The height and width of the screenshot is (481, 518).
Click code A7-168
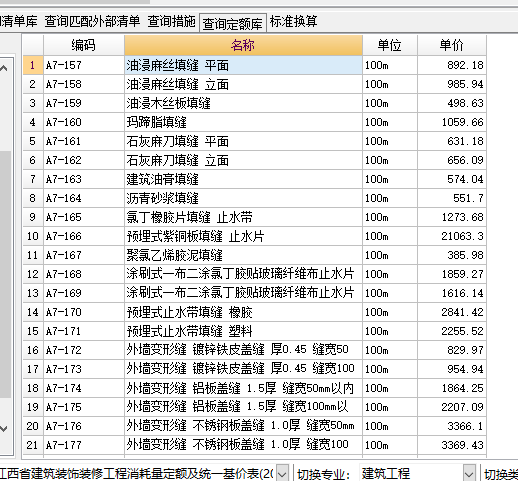(x=63, y=274)
